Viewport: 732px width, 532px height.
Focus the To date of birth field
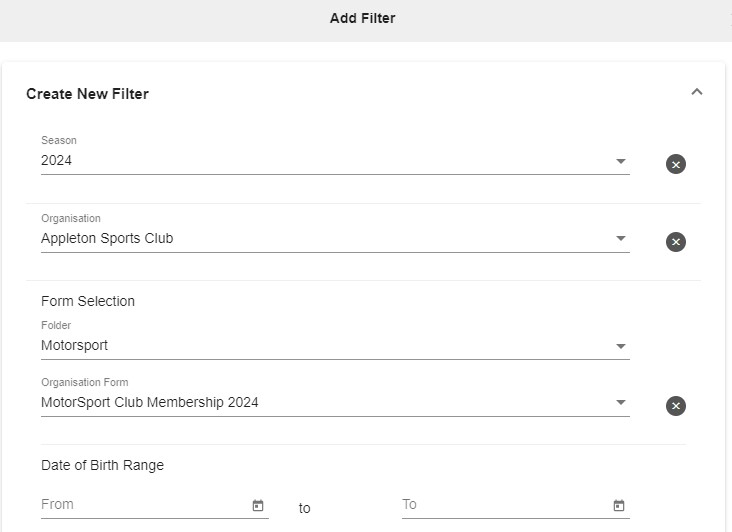point(516,505)
